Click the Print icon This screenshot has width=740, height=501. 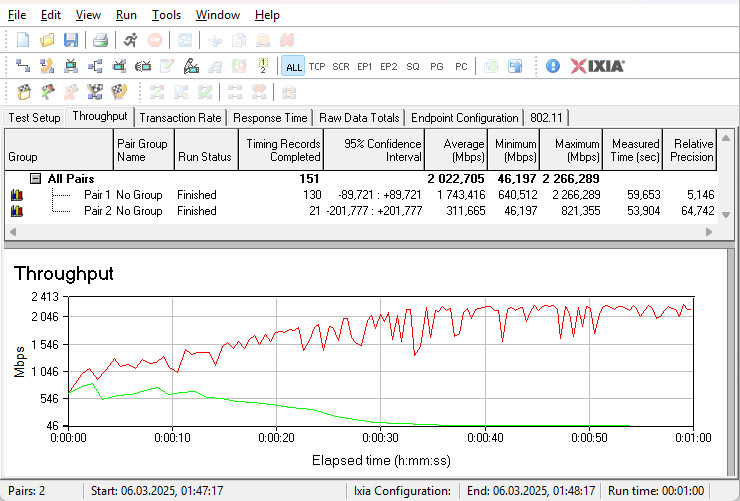pos(100,40)
